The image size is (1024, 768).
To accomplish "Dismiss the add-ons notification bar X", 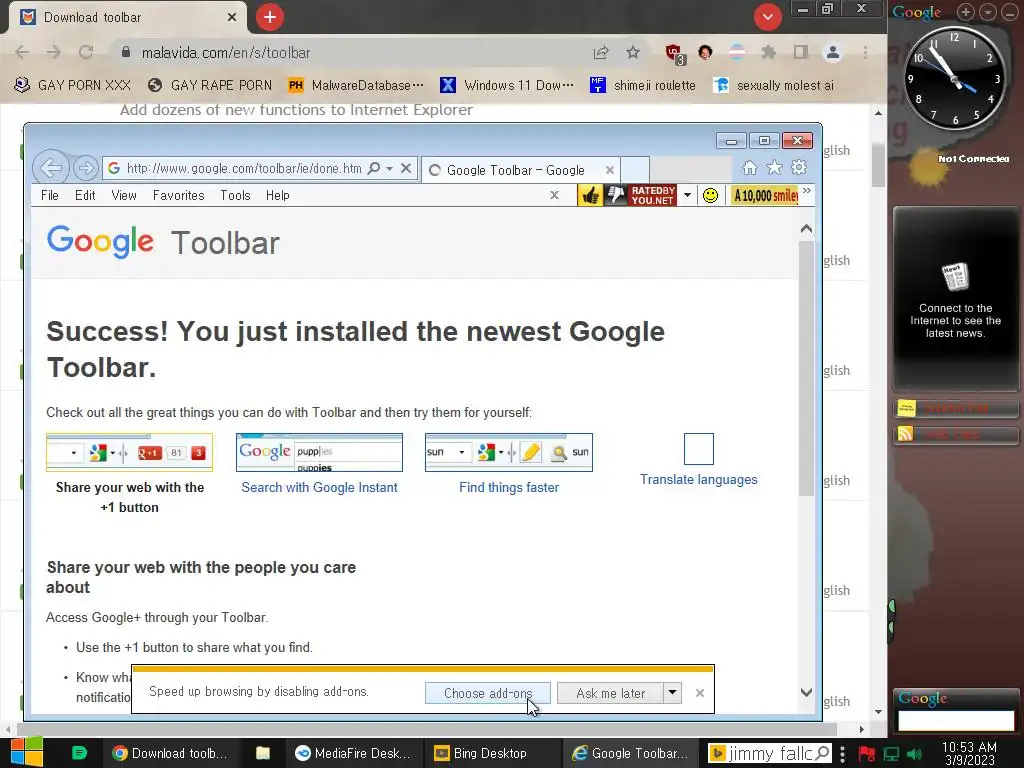I will pos(700,693).
